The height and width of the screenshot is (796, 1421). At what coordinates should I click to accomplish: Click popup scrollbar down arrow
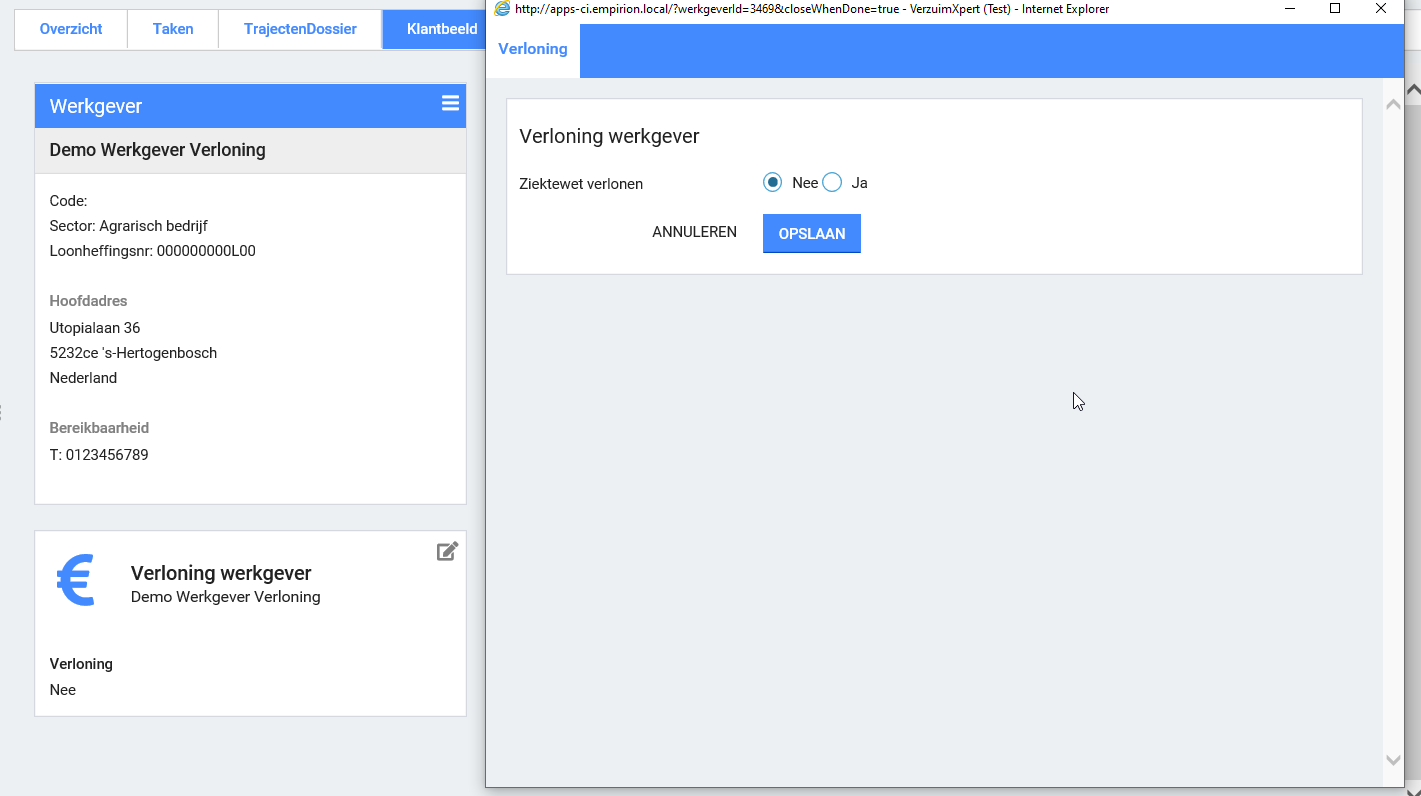click(1393, 760)
